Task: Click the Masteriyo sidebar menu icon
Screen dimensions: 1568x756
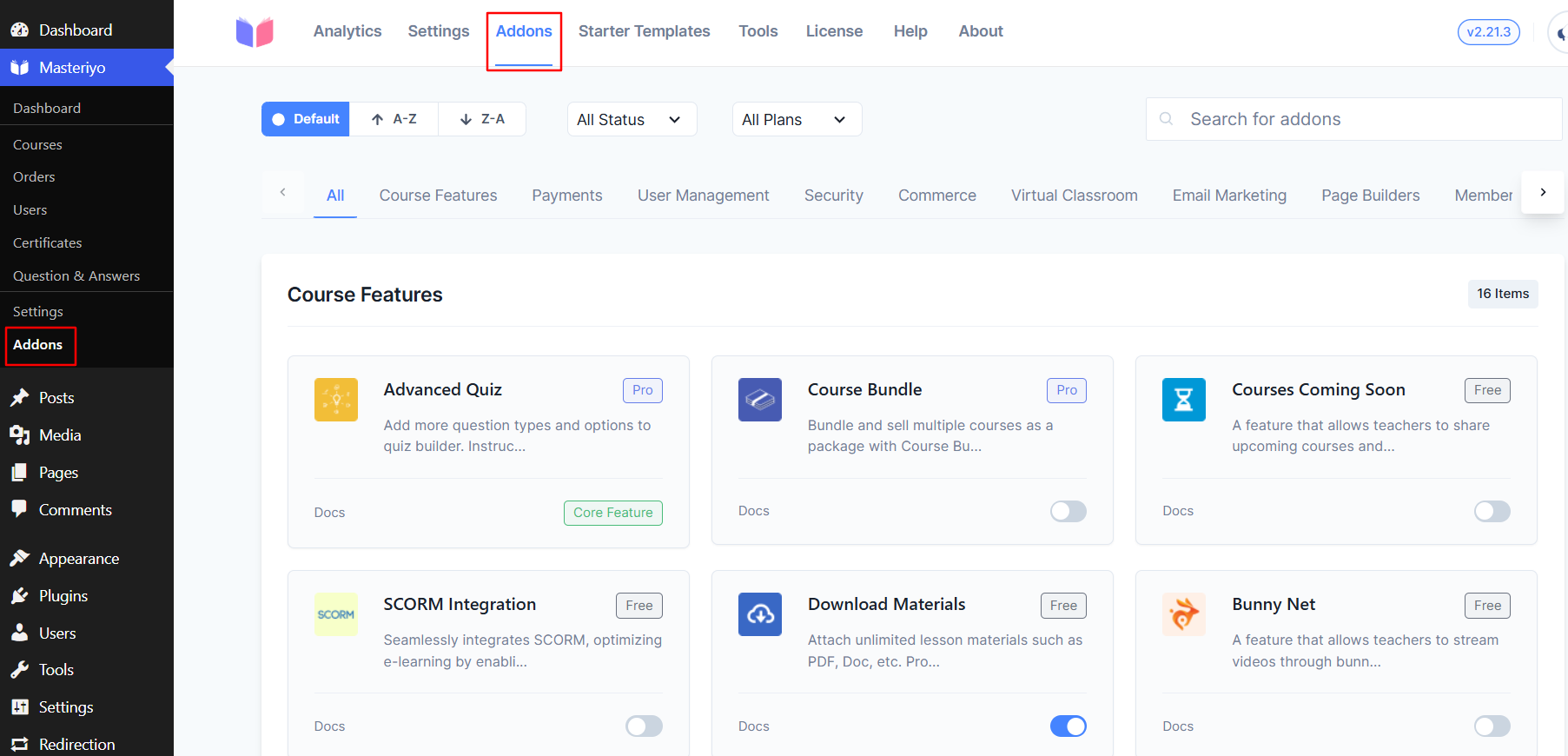Action: point(20,67)
